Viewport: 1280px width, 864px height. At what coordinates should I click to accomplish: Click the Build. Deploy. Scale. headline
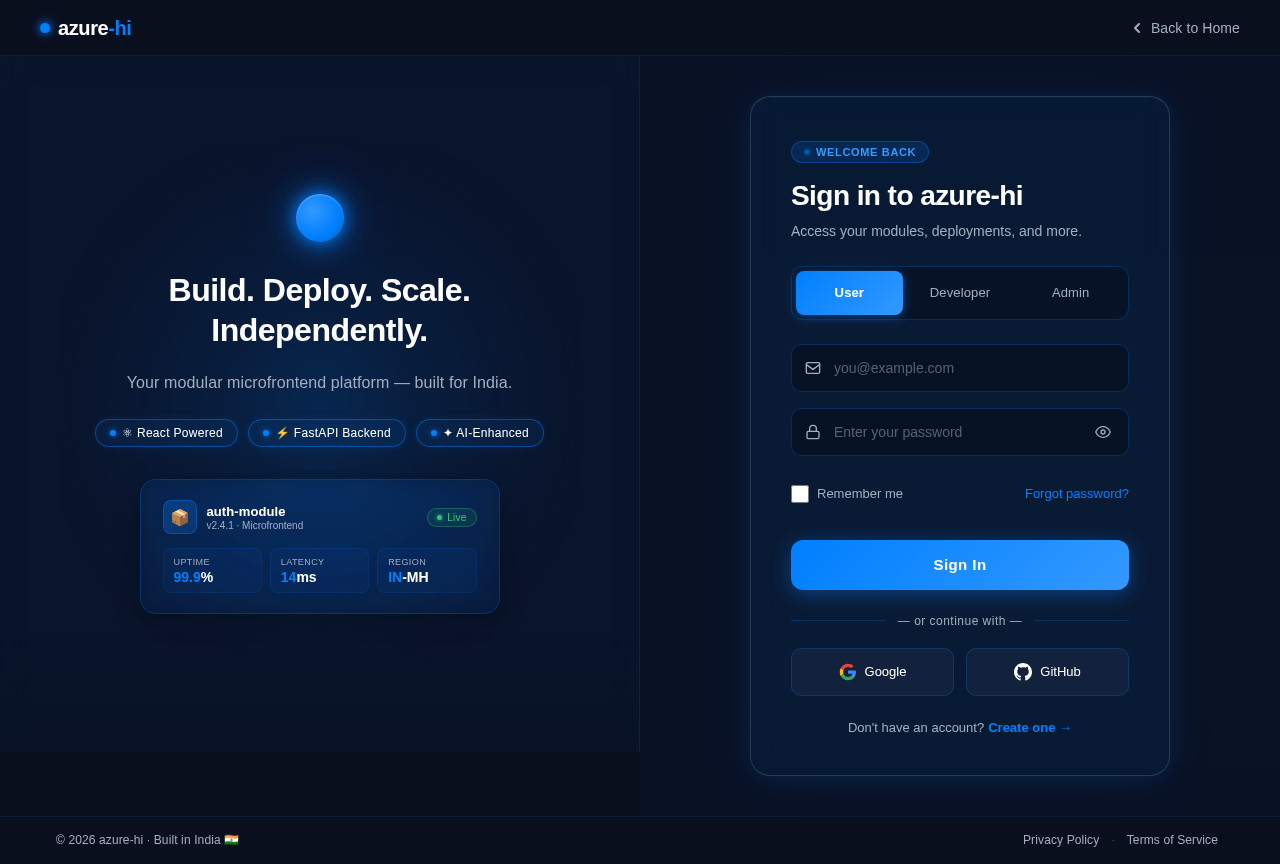point(319,310)
